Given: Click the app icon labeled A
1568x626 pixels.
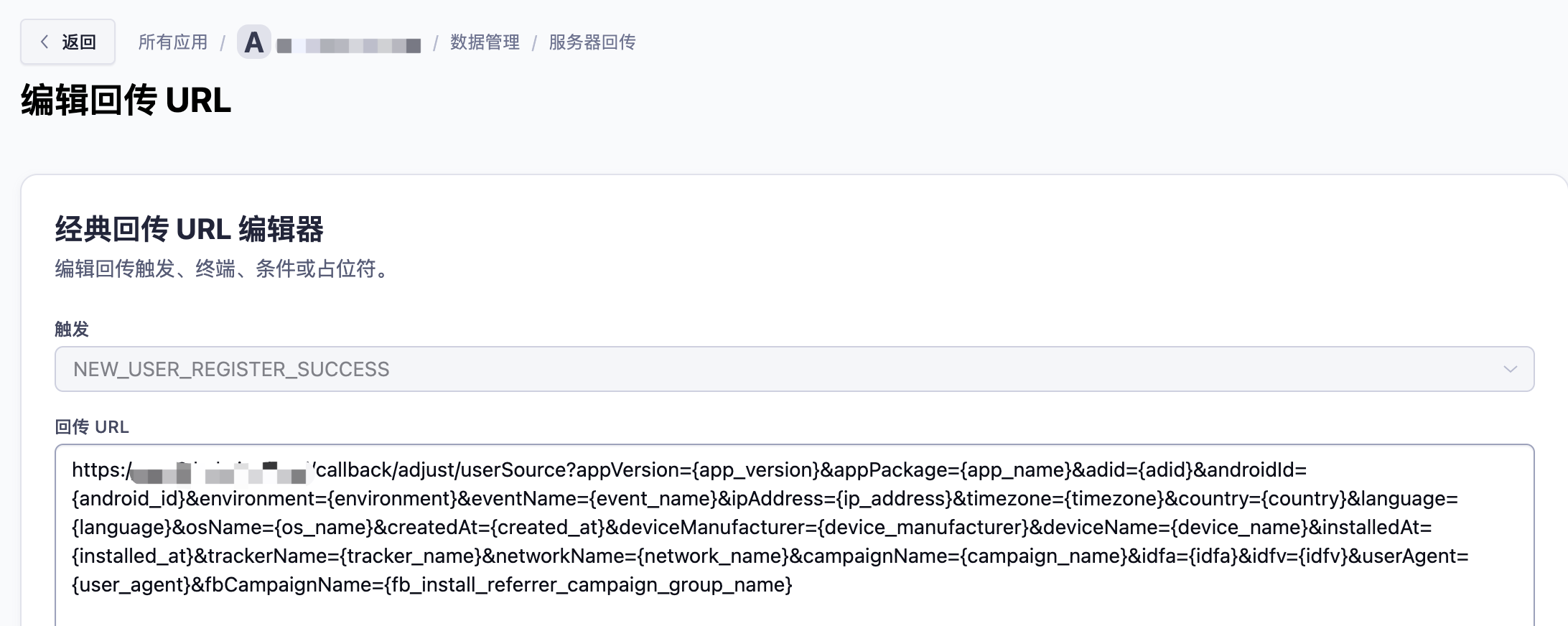Looking at the screenshot, I should click(254, 42).
